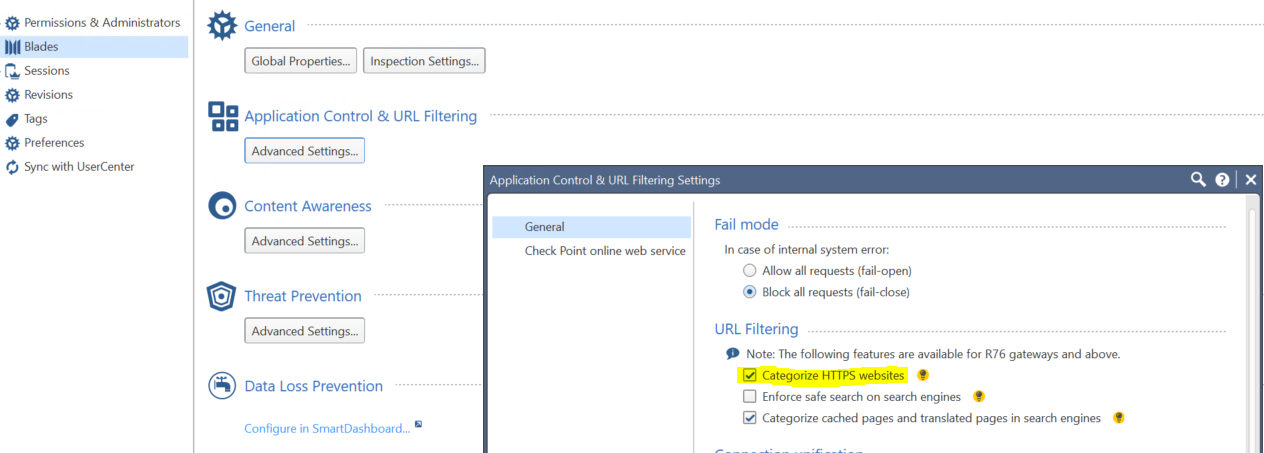Click hint bulb beside Enforce safe search
Viewport: 1264px width, 453px height.
pos(979,397)
